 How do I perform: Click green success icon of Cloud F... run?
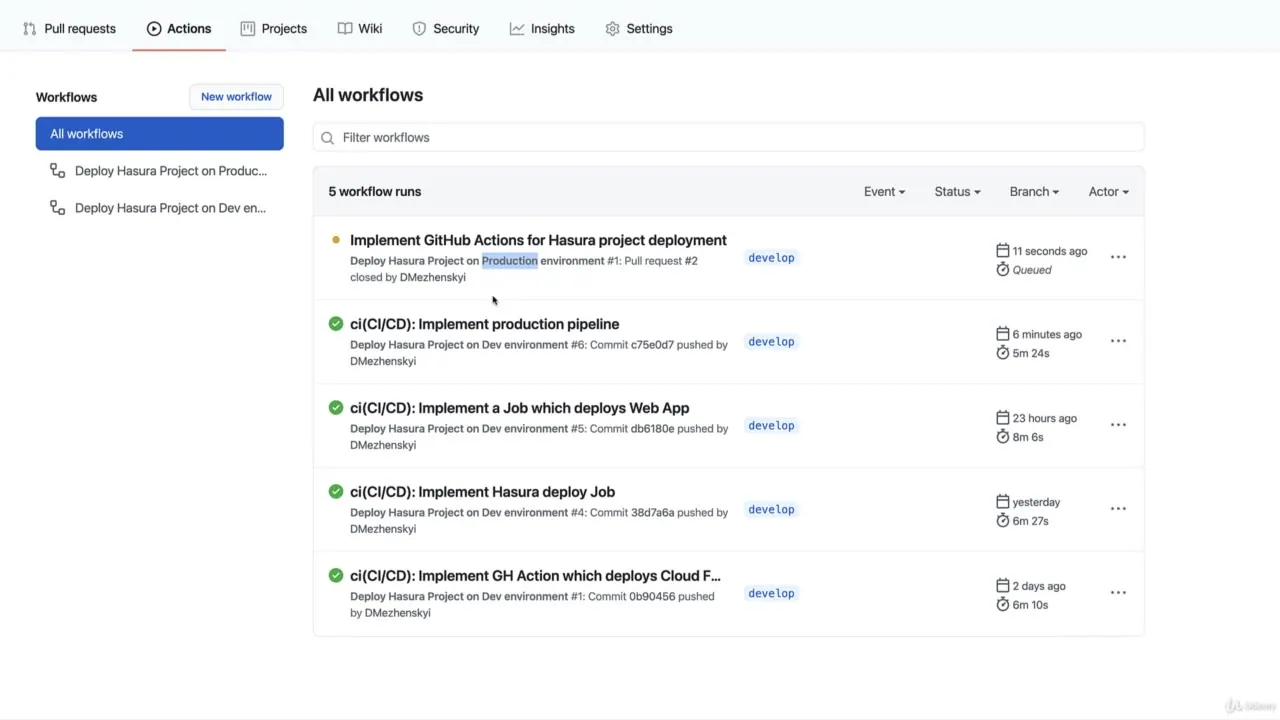336,576
